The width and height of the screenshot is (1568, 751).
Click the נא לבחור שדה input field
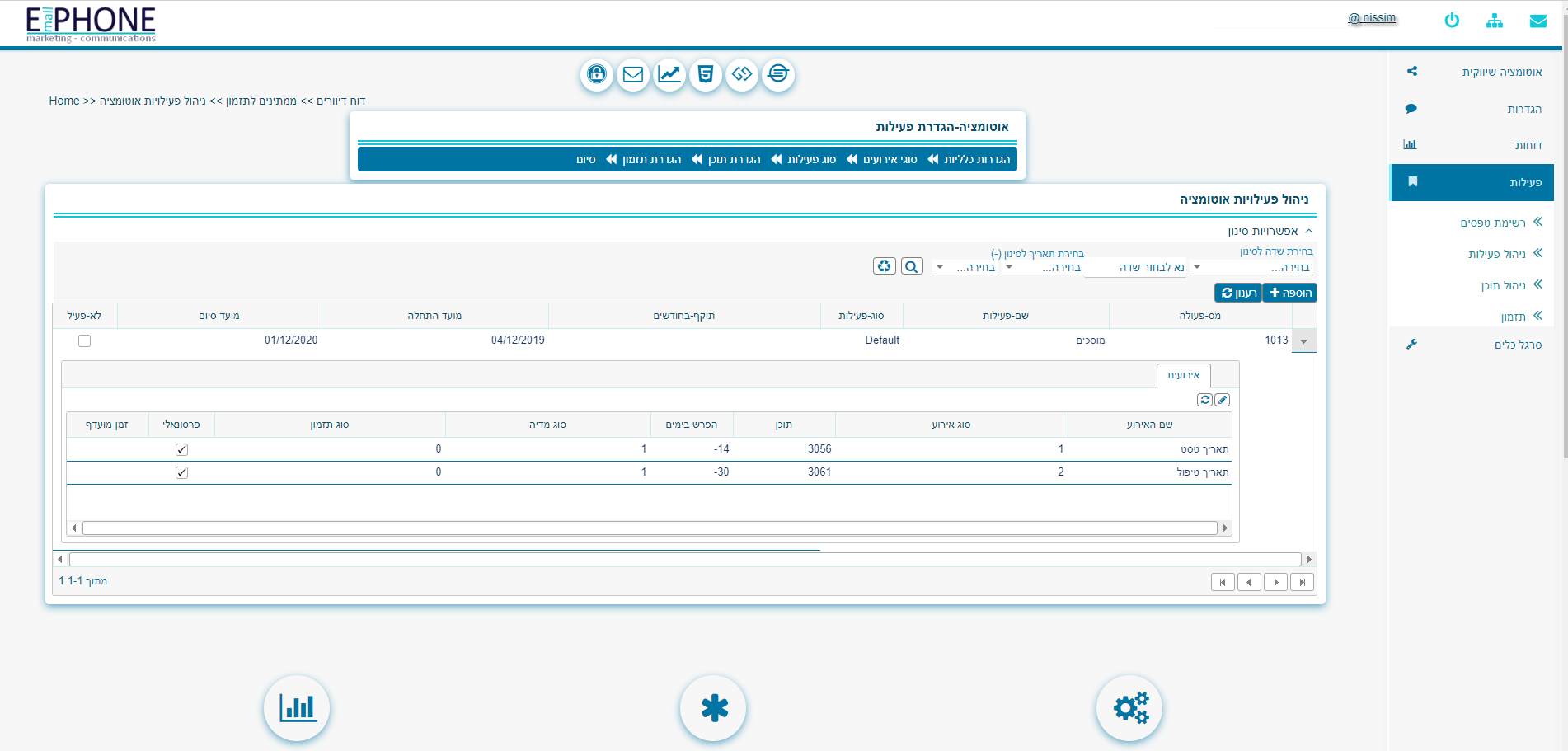1136,267
